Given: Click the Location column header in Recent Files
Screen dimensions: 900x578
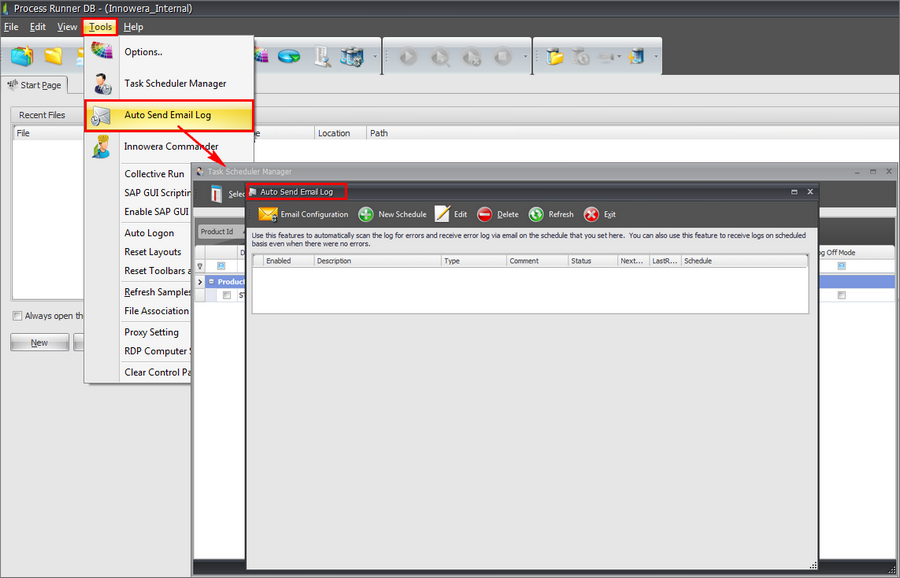Looking at the screenshot, I should tap(340, 133).
